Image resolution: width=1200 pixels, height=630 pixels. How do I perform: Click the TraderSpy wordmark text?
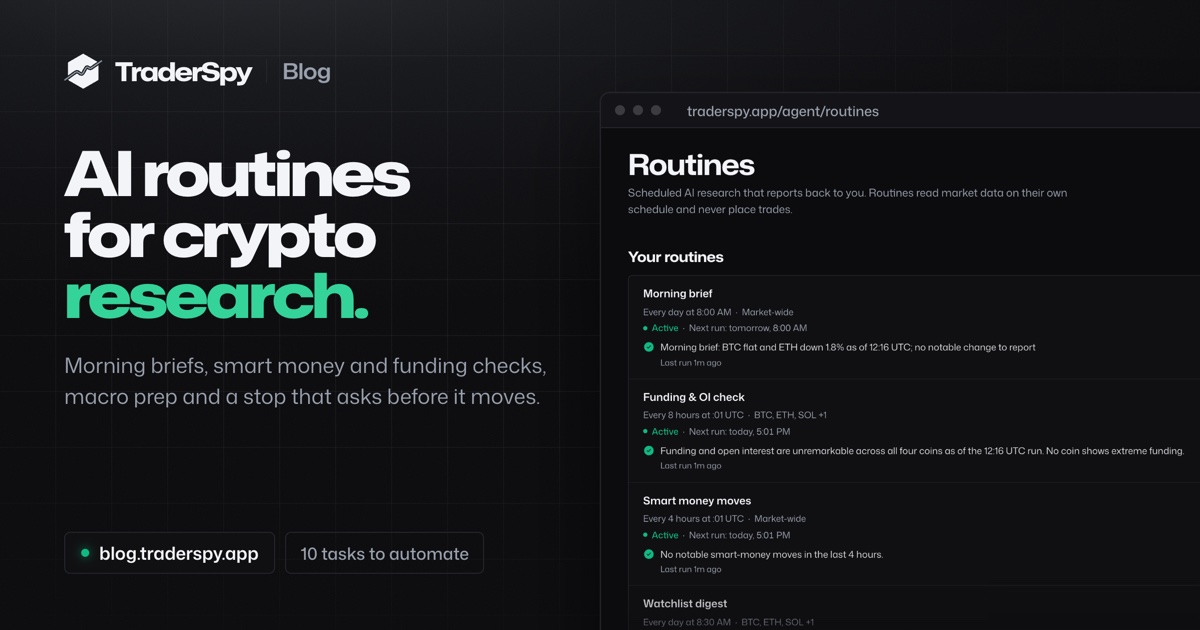(183, 73)
